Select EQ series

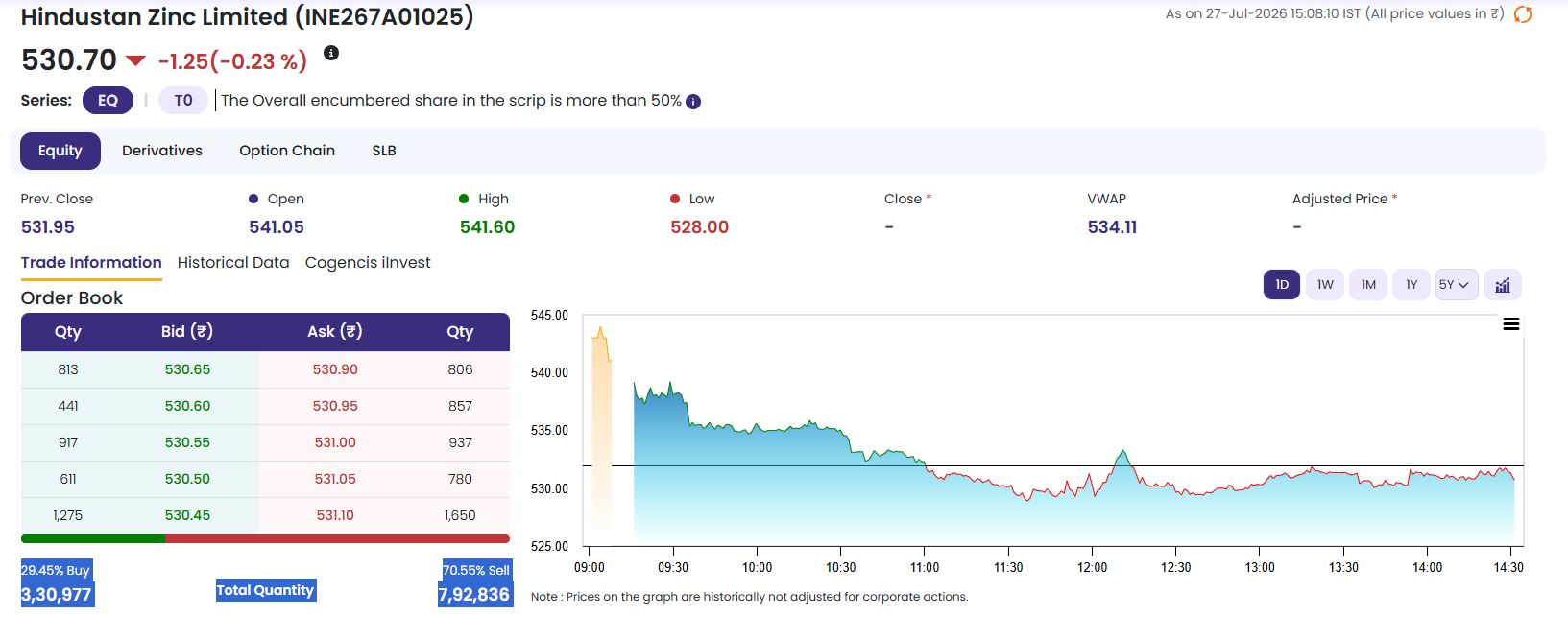point(108,101)
